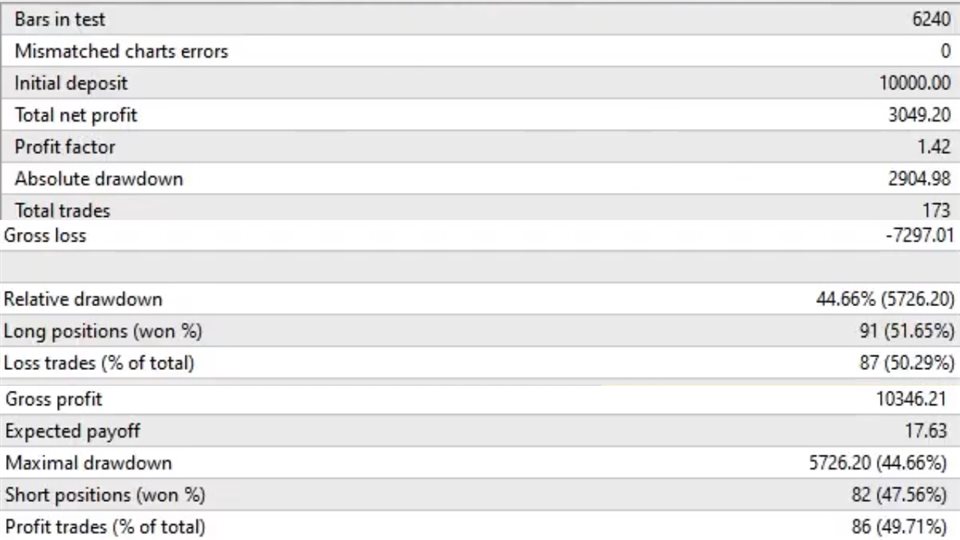Select the Total net profit value 3049.20
Viewport: 960px width, 540px height.
coord(919,115)
